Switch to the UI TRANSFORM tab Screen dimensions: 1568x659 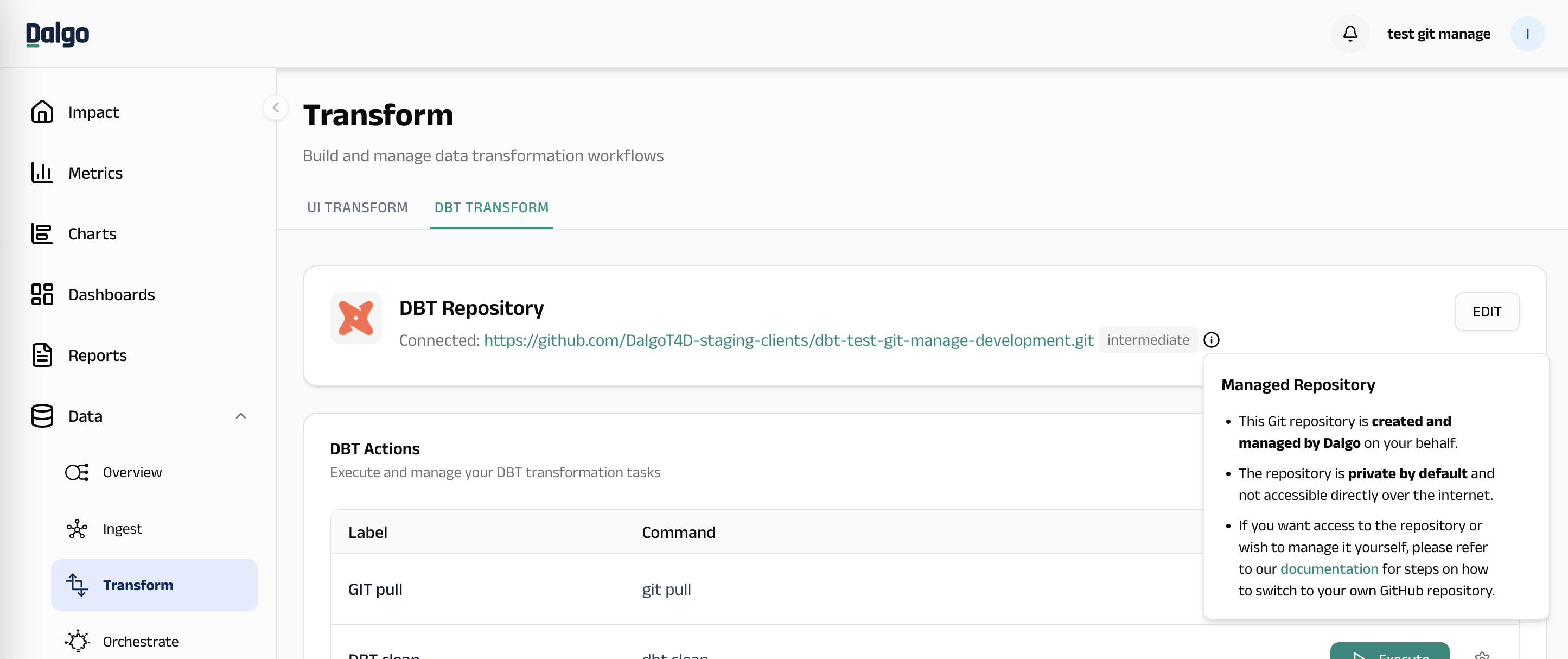(358, 208)
